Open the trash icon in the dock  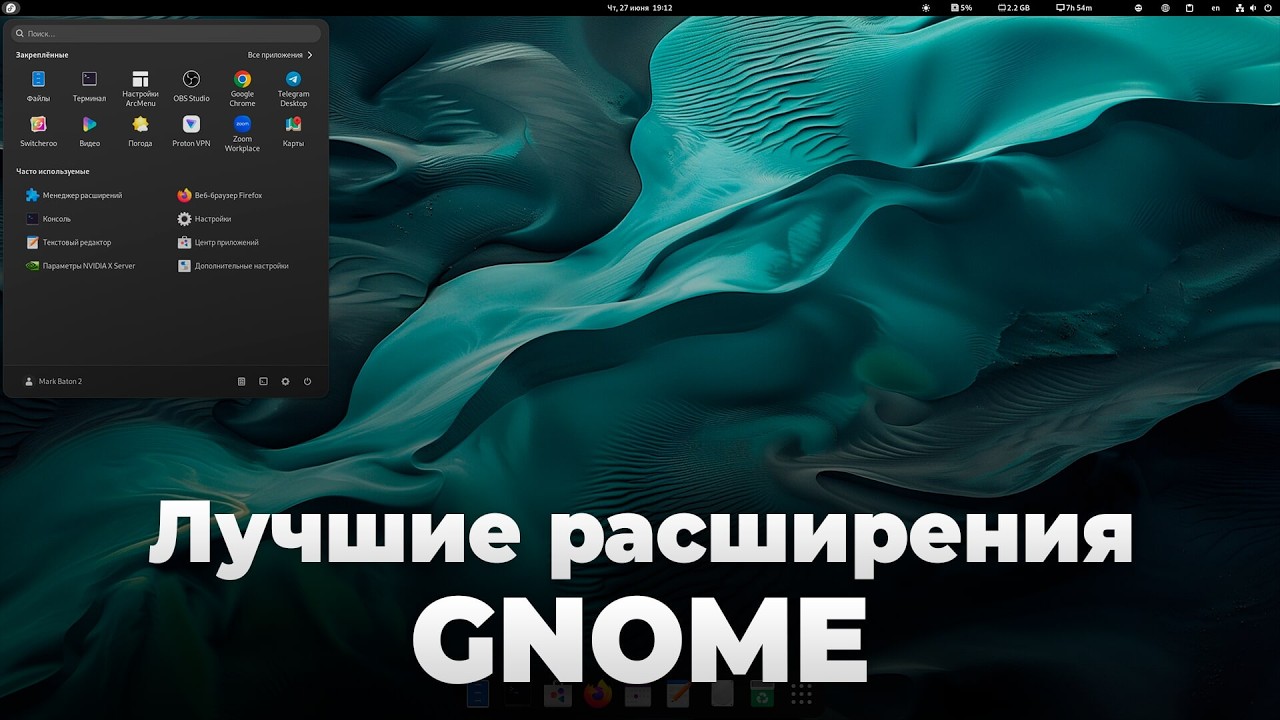click(762, 694)
